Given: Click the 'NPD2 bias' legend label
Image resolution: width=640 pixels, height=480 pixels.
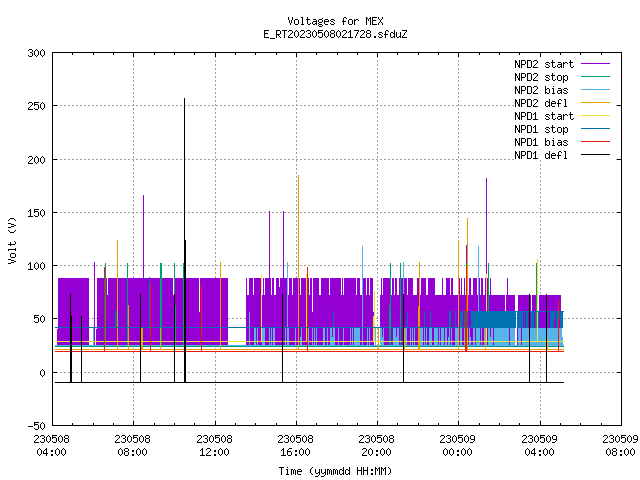Looking at the screenshot, I should pyautogui.click(x=541, y=90).
